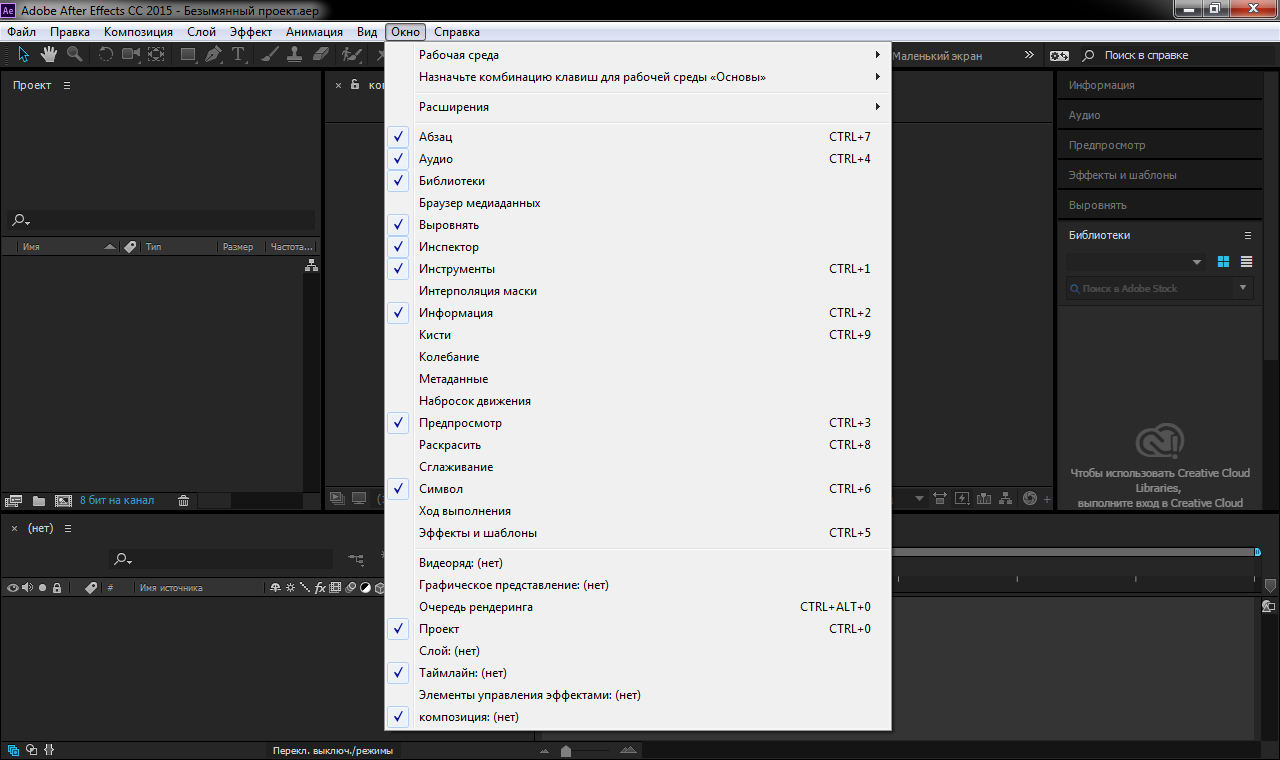
Task: Switch to Маленький экран workspace
Action: coord(937,56)
